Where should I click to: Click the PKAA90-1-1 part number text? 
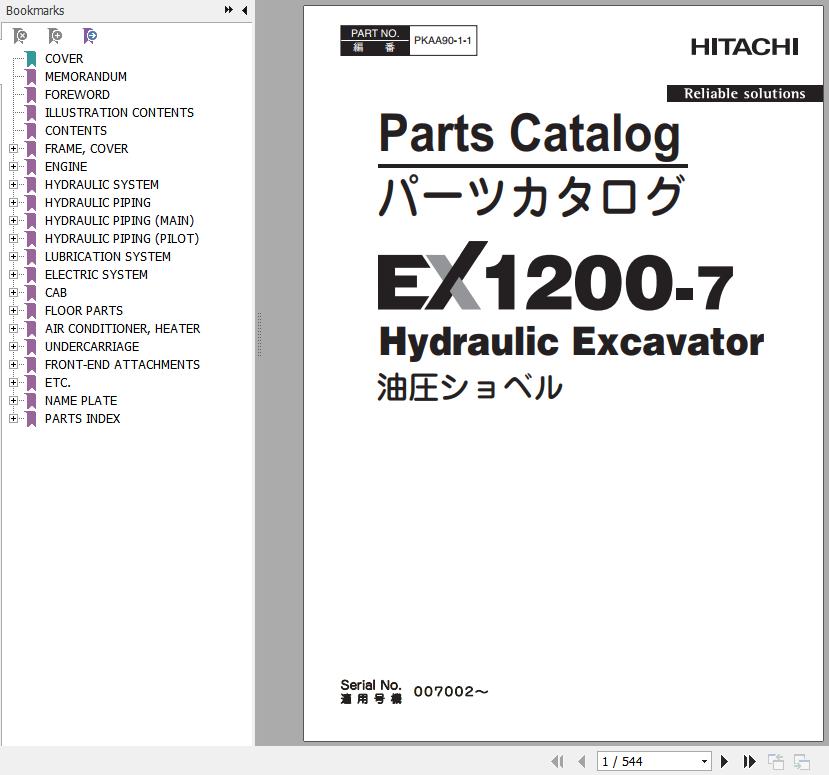[x=443, y=40]
